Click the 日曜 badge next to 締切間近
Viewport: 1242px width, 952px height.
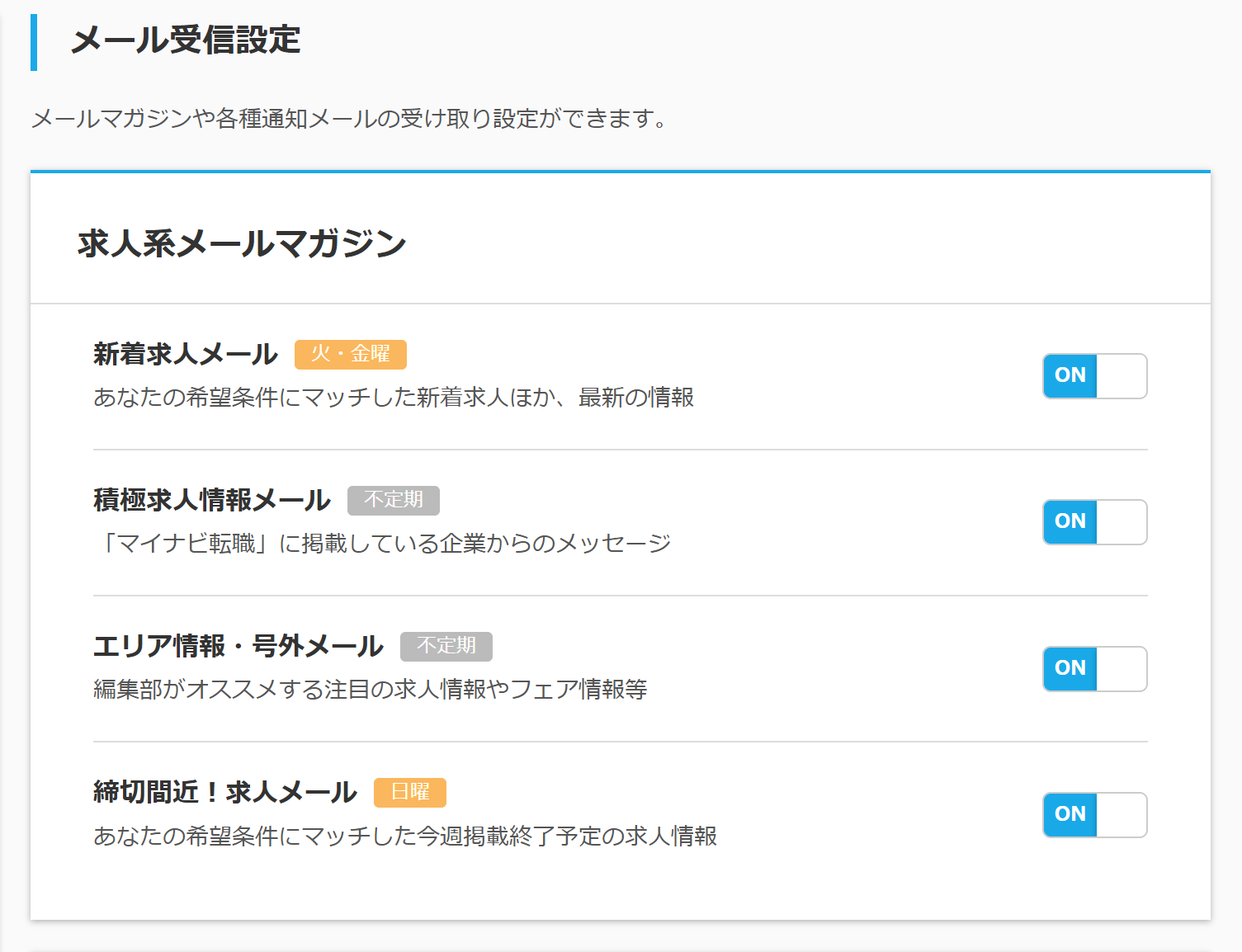[410, 793]
